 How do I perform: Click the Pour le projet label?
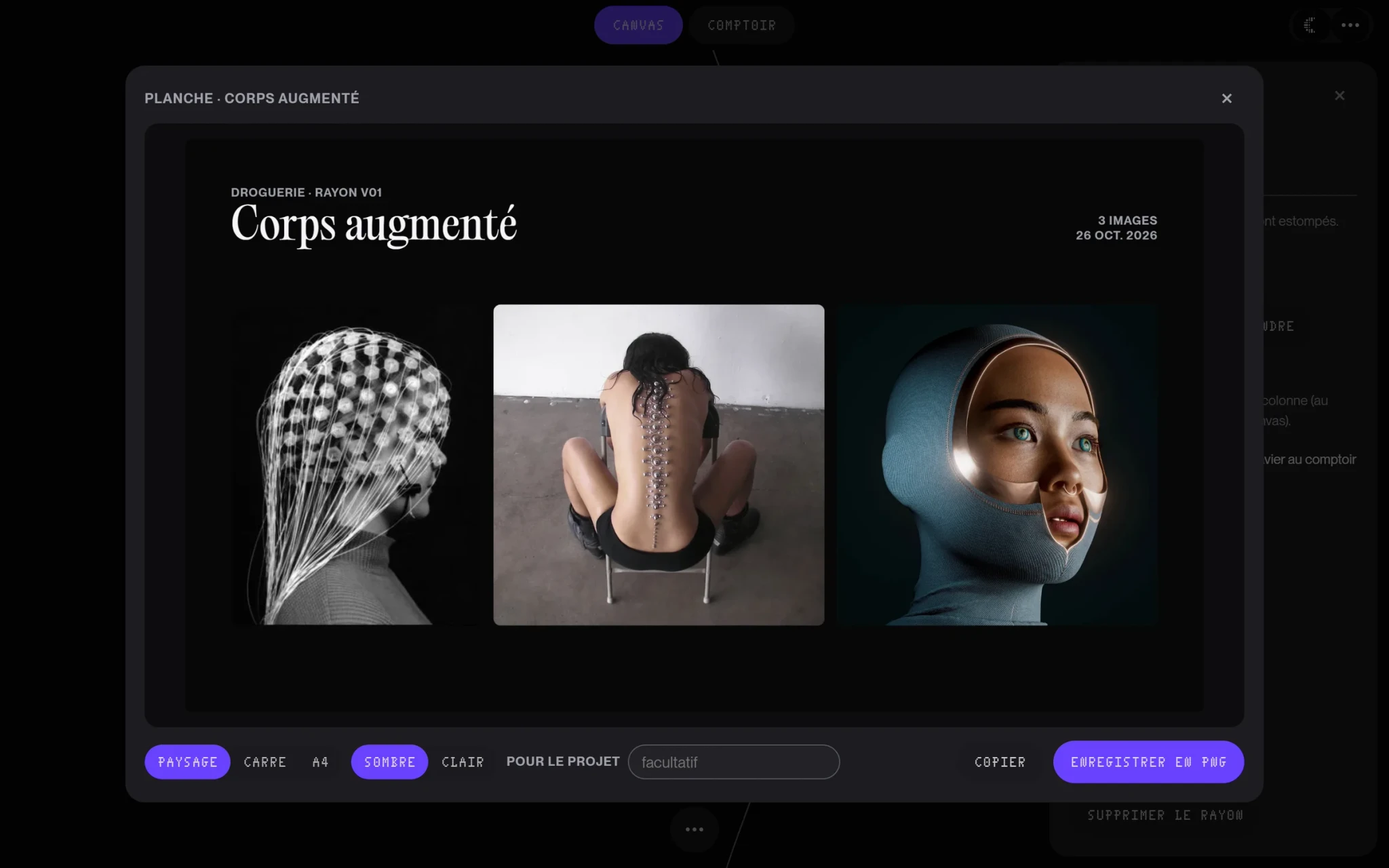click(563, 761)
